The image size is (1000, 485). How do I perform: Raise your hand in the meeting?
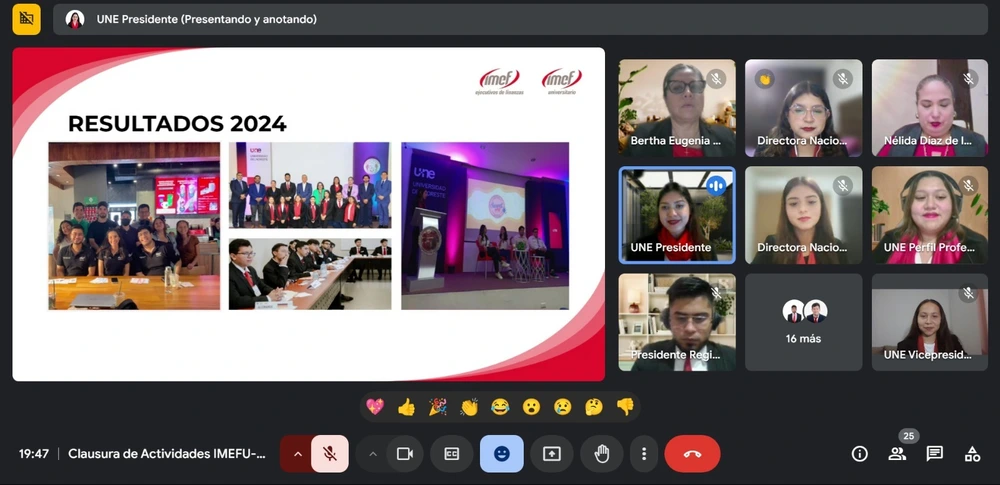coord(601,453)
